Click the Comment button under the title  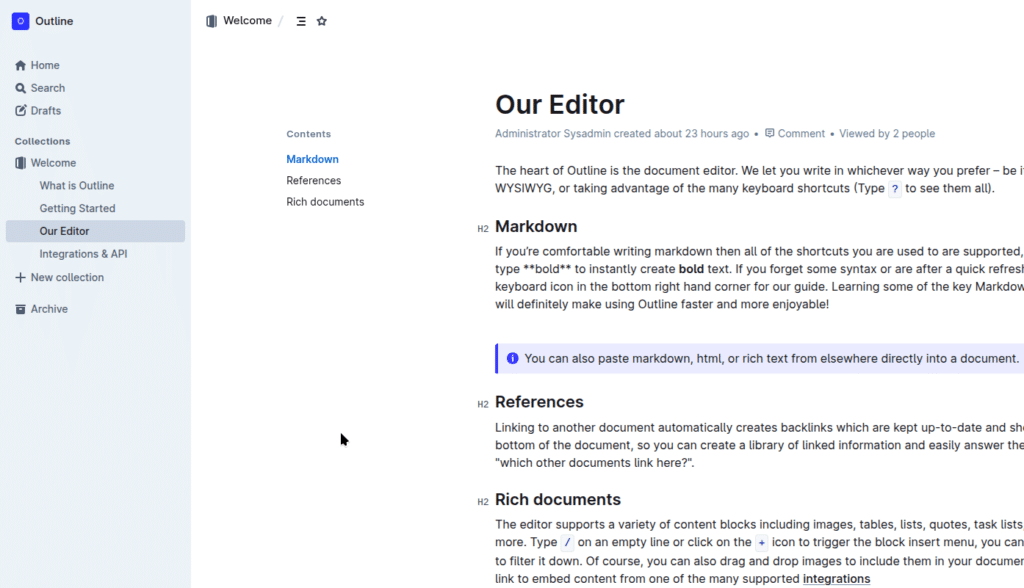click(x=795, y=134)
